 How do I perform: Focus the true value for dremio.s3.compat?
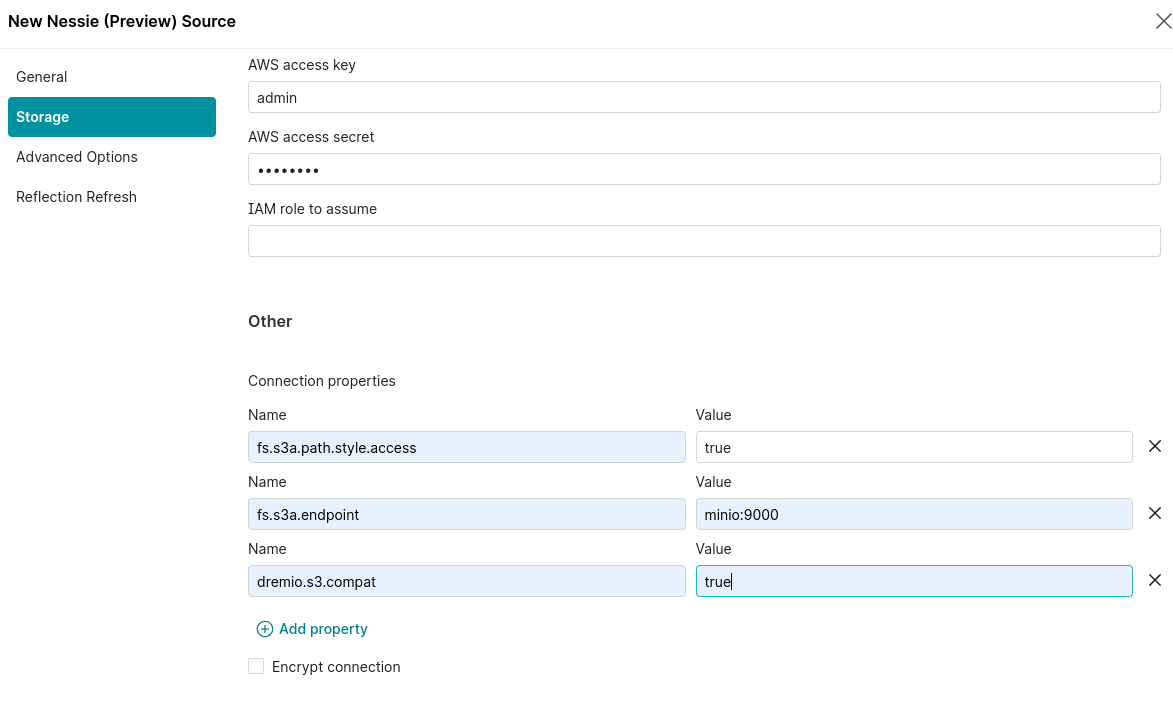coord(913,581)
